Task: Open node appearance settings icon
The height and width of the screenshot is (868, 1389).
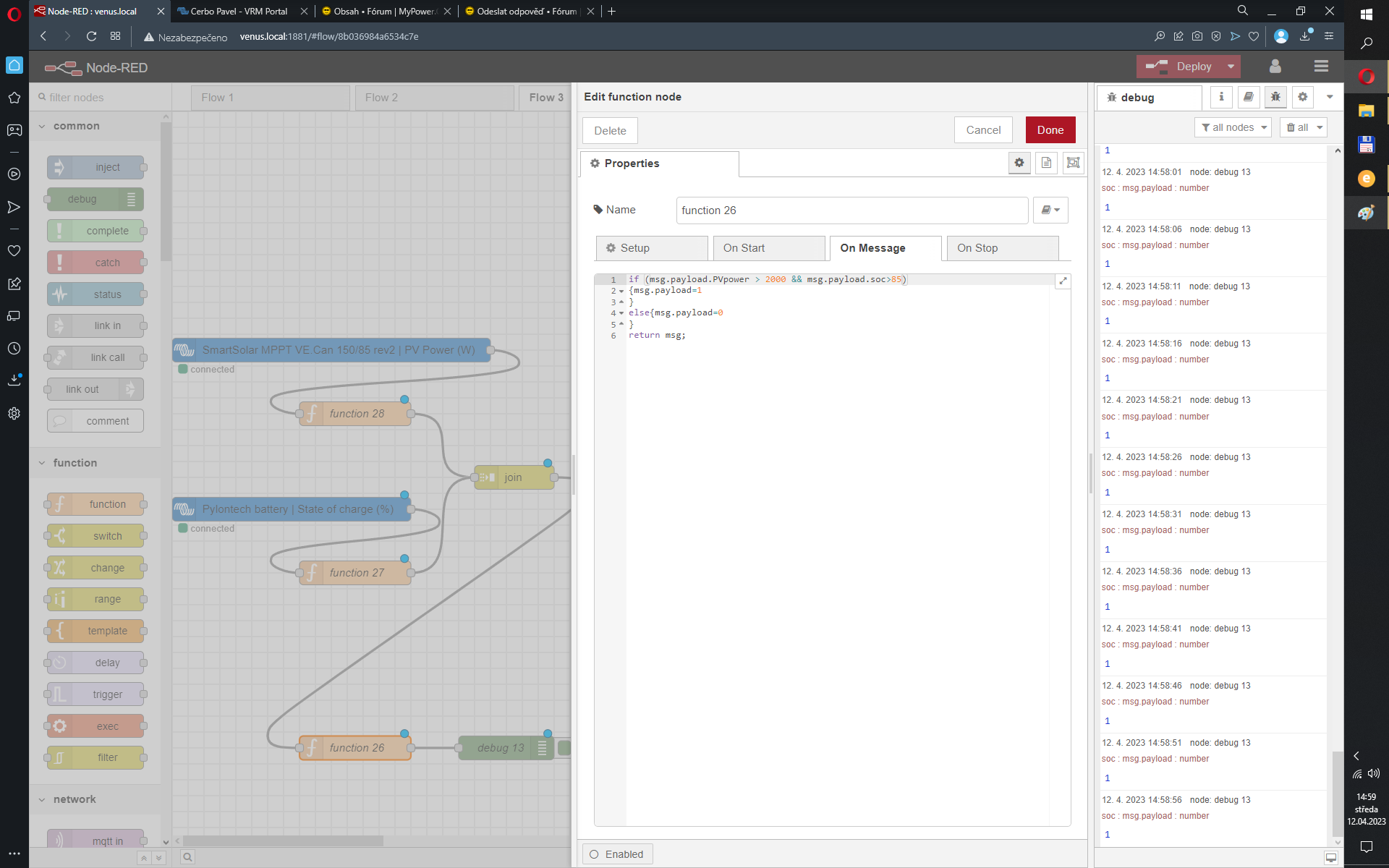Action: click(1073, 163)
